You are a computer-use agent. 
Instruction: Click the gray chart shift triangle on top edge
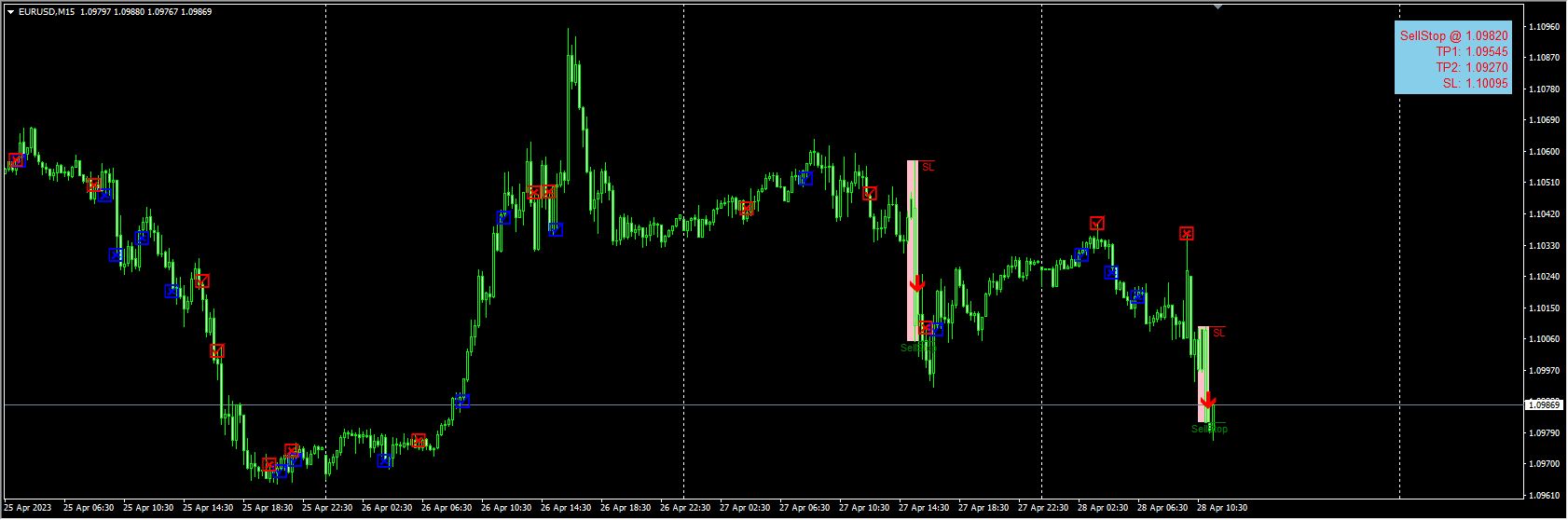pyautogui.click(x=1217, y=7)
